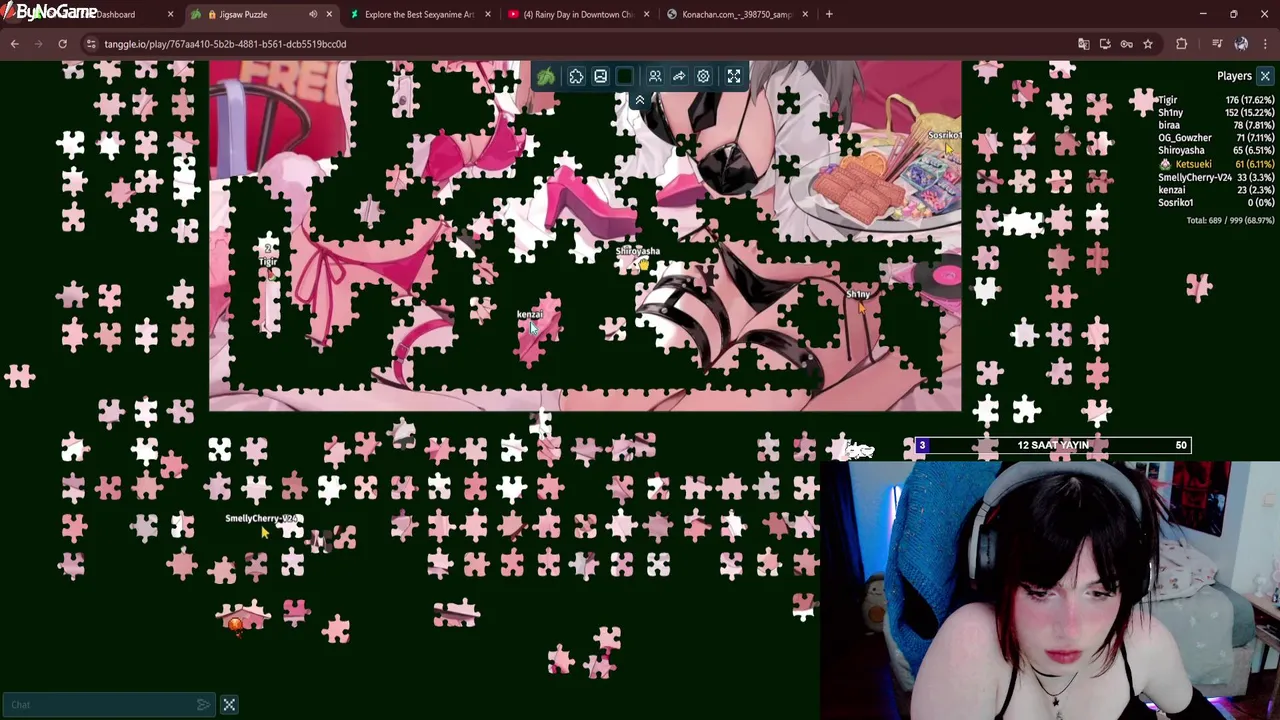The height and width of the screenshot is (720, 1280).
Task: Click the kenzai cursor label
Action: tap(530, 315)
